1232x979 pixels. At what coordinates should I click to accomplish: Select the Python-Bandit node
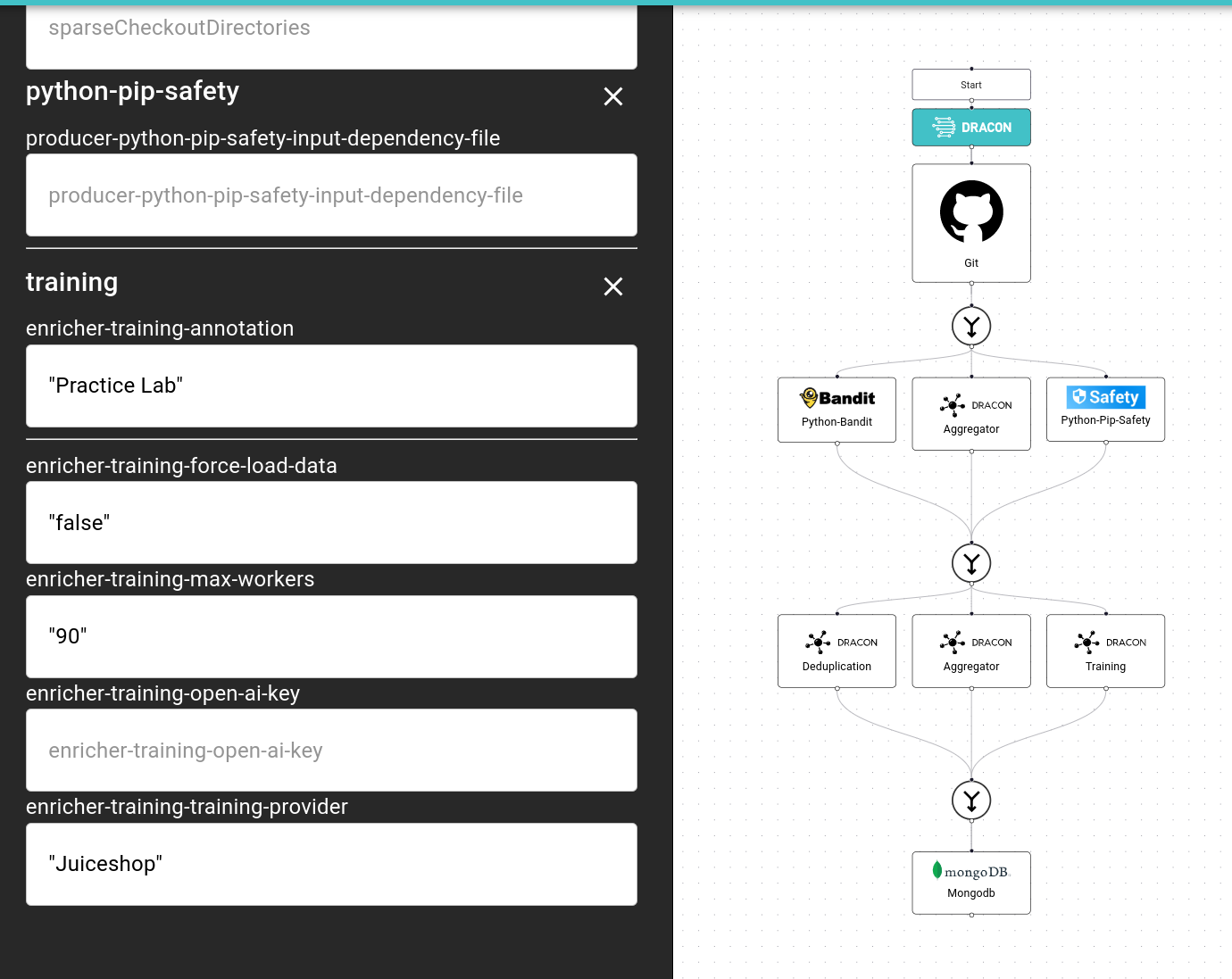(x=837, y=410)
